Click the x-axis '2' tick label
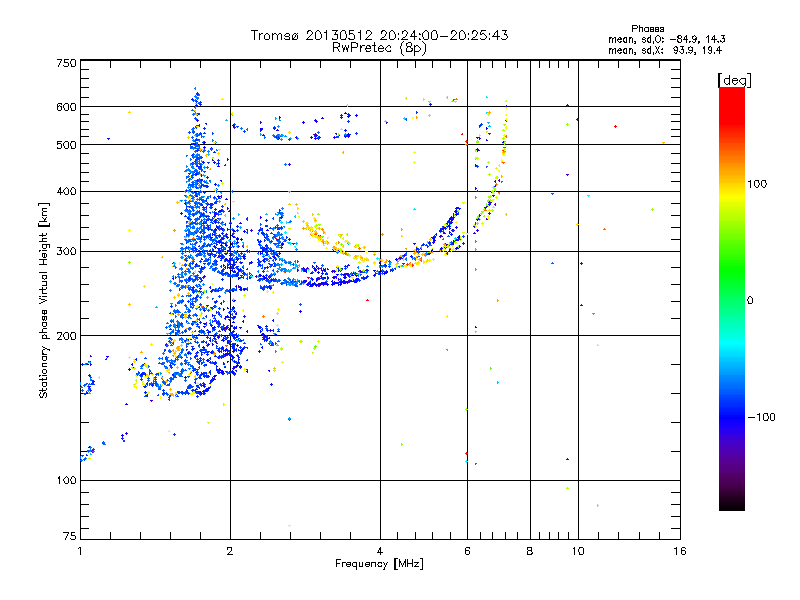Screen dimensions: 800x600 230,551
